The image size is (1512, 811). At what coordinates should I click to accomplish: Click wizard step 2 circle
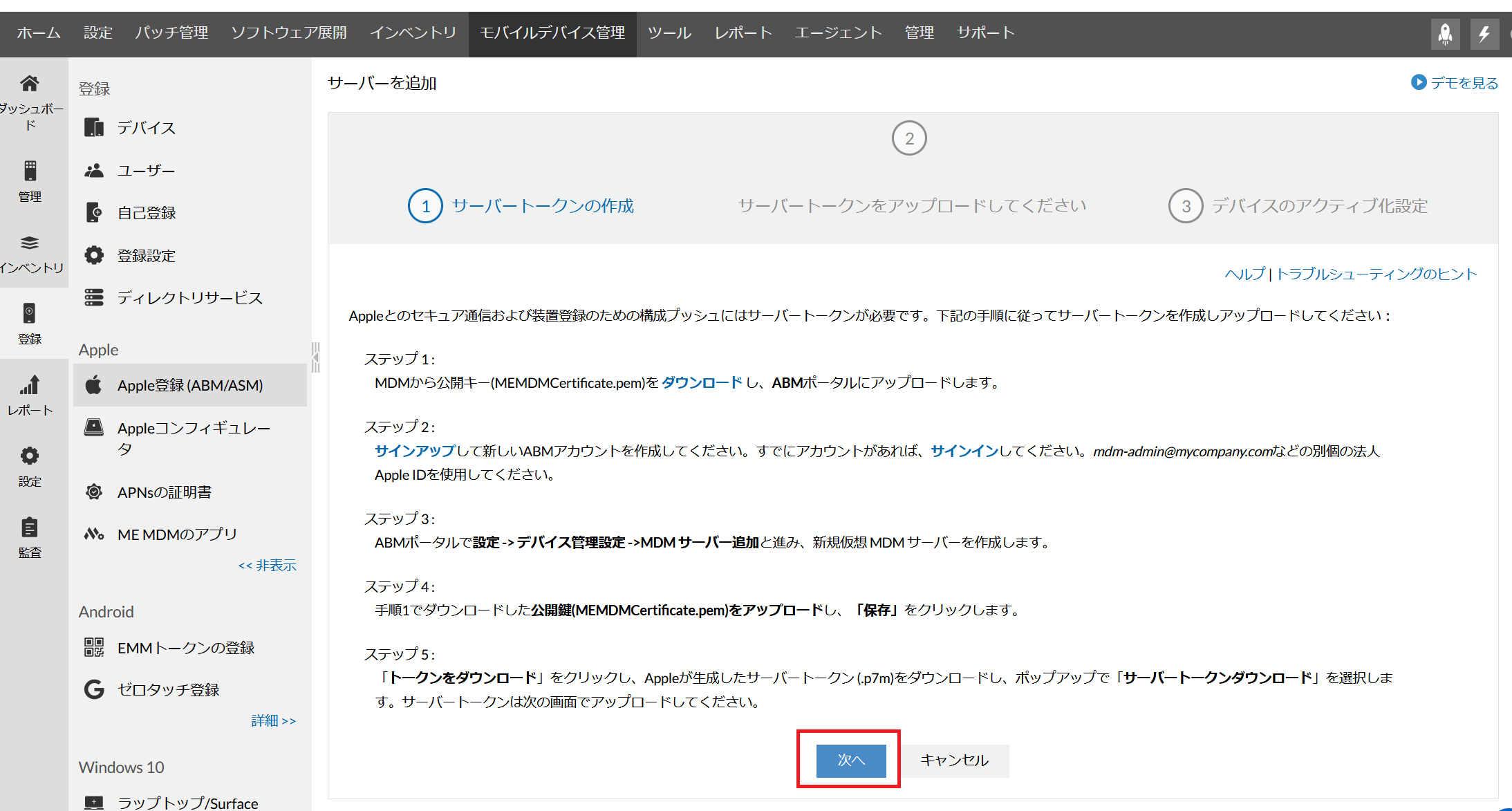pyautogui.click(x=908, y=138)
